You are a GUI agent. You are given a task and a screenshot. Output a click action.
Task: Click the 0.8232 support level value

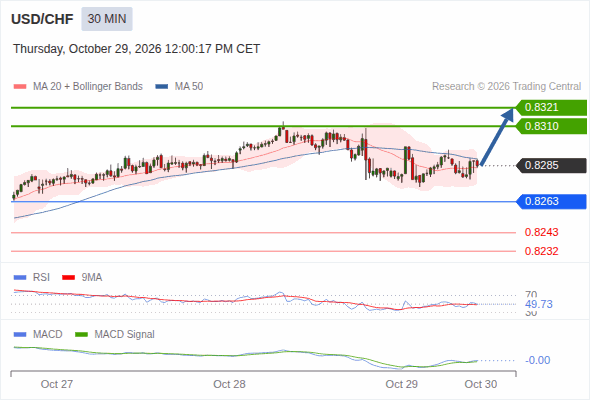click(x=541, y=251)
